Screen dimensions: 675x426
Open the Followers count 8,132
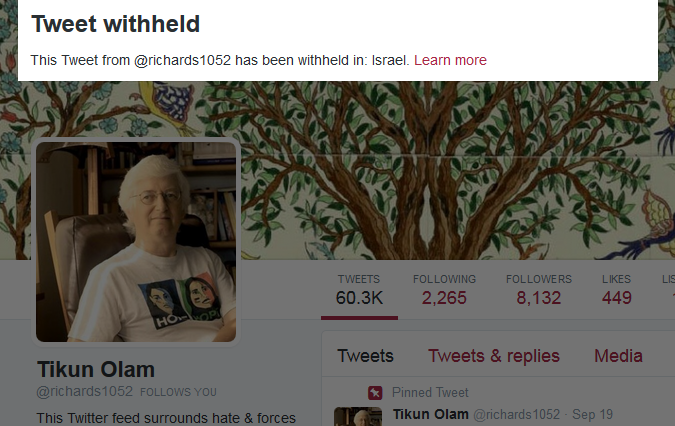pyautogui.click(x=539, y=290)
